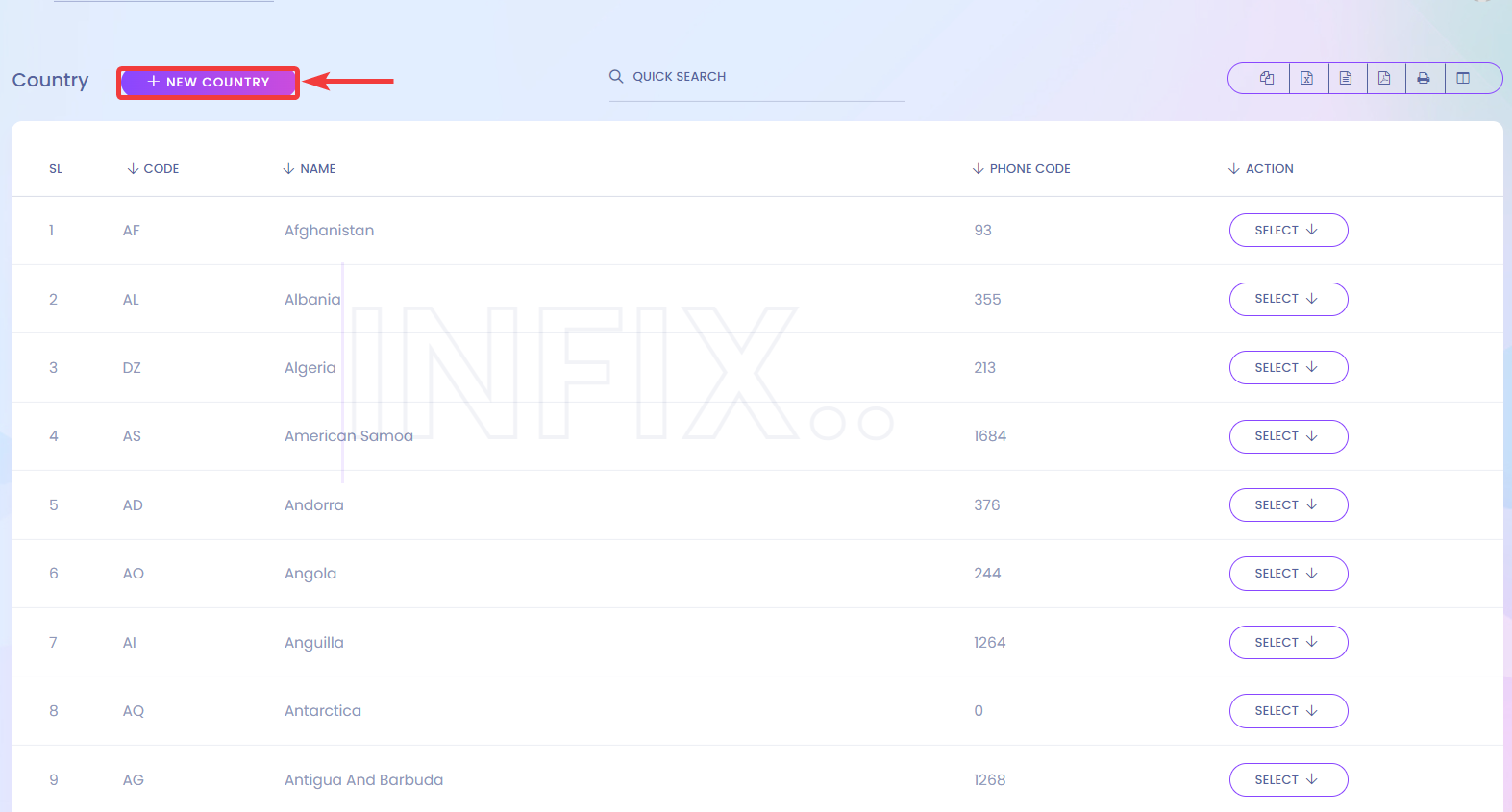
Task: Expand Select menu for Anguilla
Action: click(x=1288, y=643)
